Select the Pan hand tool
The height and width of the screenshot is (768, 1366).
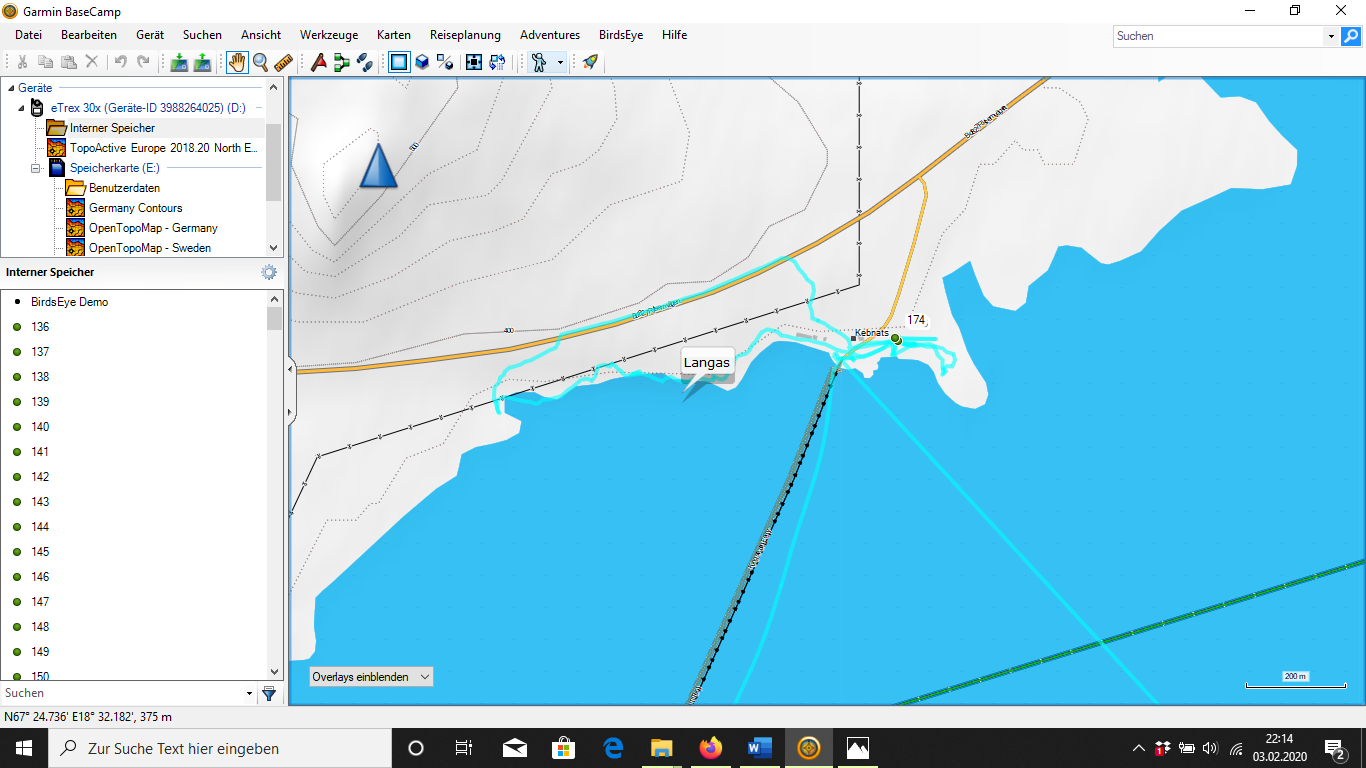click(x=237, y=62)
